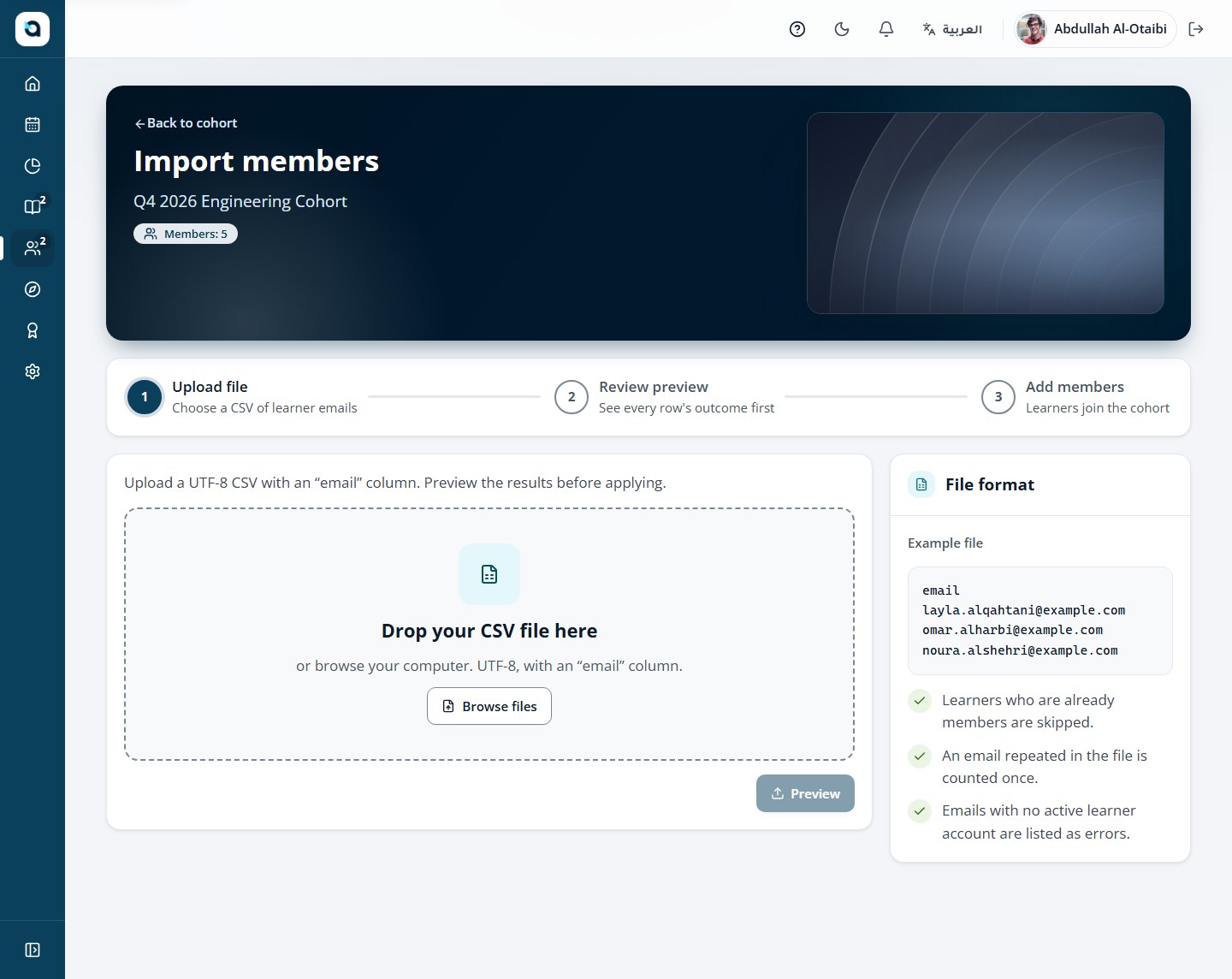Image resolution: width=1232 pixels, height=979 pixels.
Task: Click the File format document icon
Action: coord(921,484)
